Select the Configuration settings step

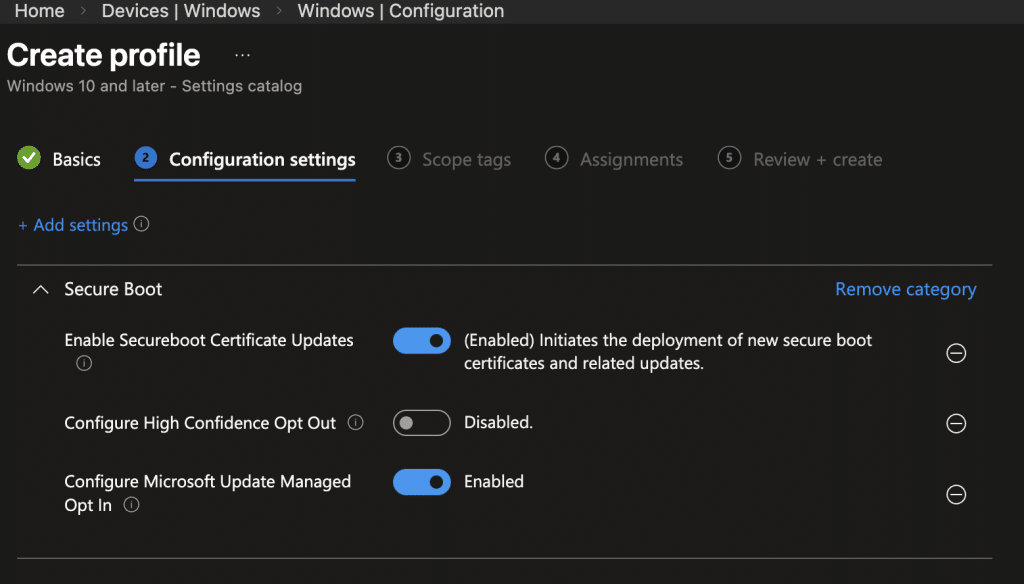pyautogui.click(x=245, y=160)
